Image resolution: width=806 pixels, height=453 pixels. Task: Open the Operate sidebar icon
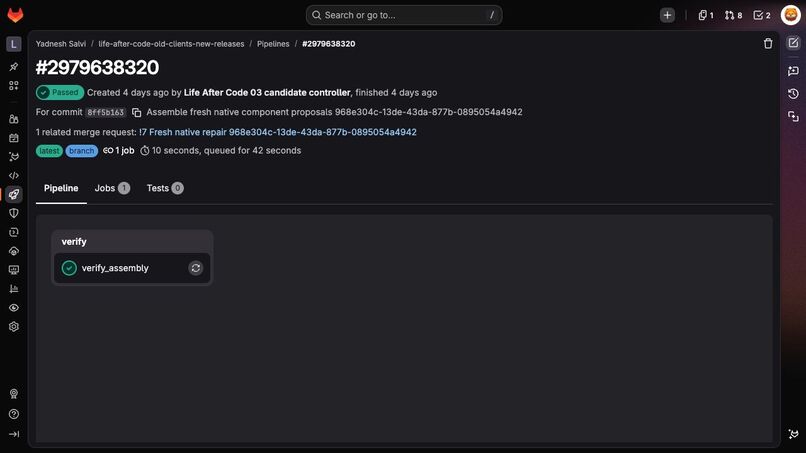pyautogui.click(x=14, y=251)
